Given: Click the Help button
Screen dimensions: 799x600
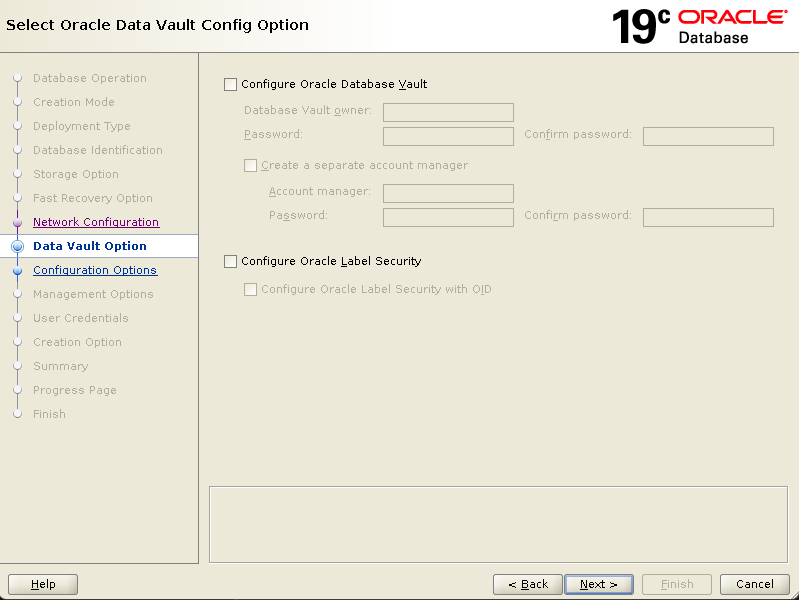Looking at the screenshot, I should point(43,584).
